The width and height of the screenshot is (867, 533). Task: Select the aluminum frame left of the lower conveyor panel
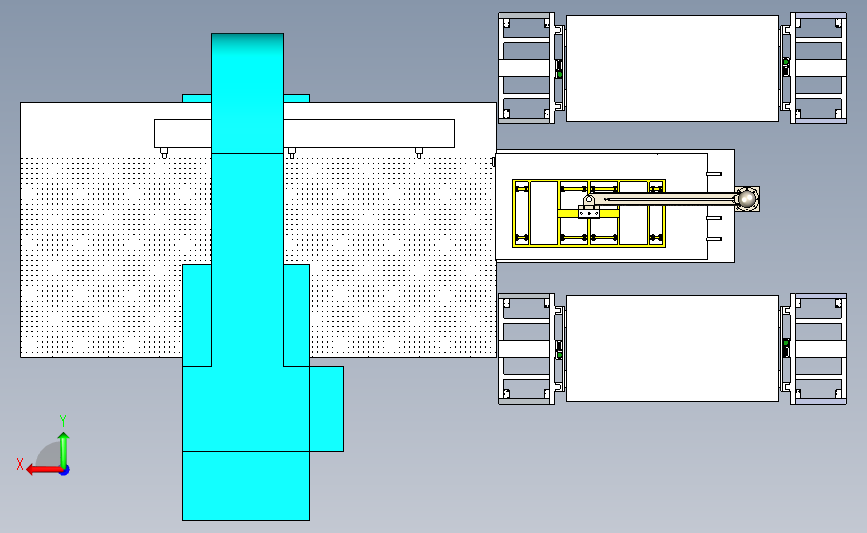point(526,349)
